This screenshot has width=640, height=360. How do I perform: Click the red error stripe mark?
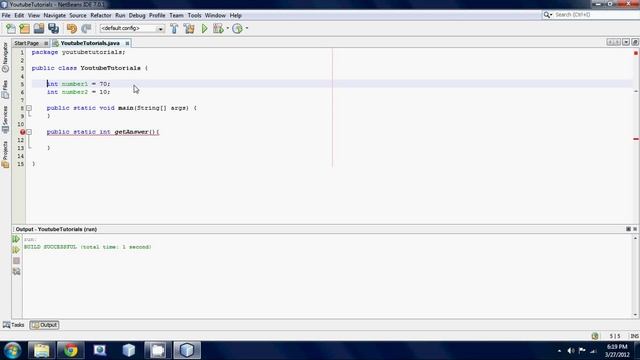(636, 139)
